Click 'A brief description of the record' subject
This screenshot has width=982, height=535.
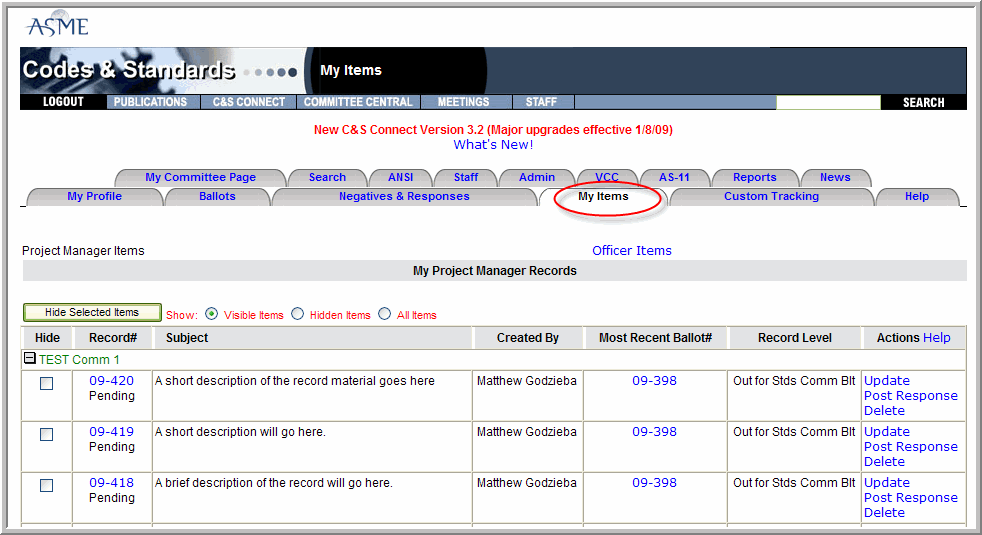(274, 482)
